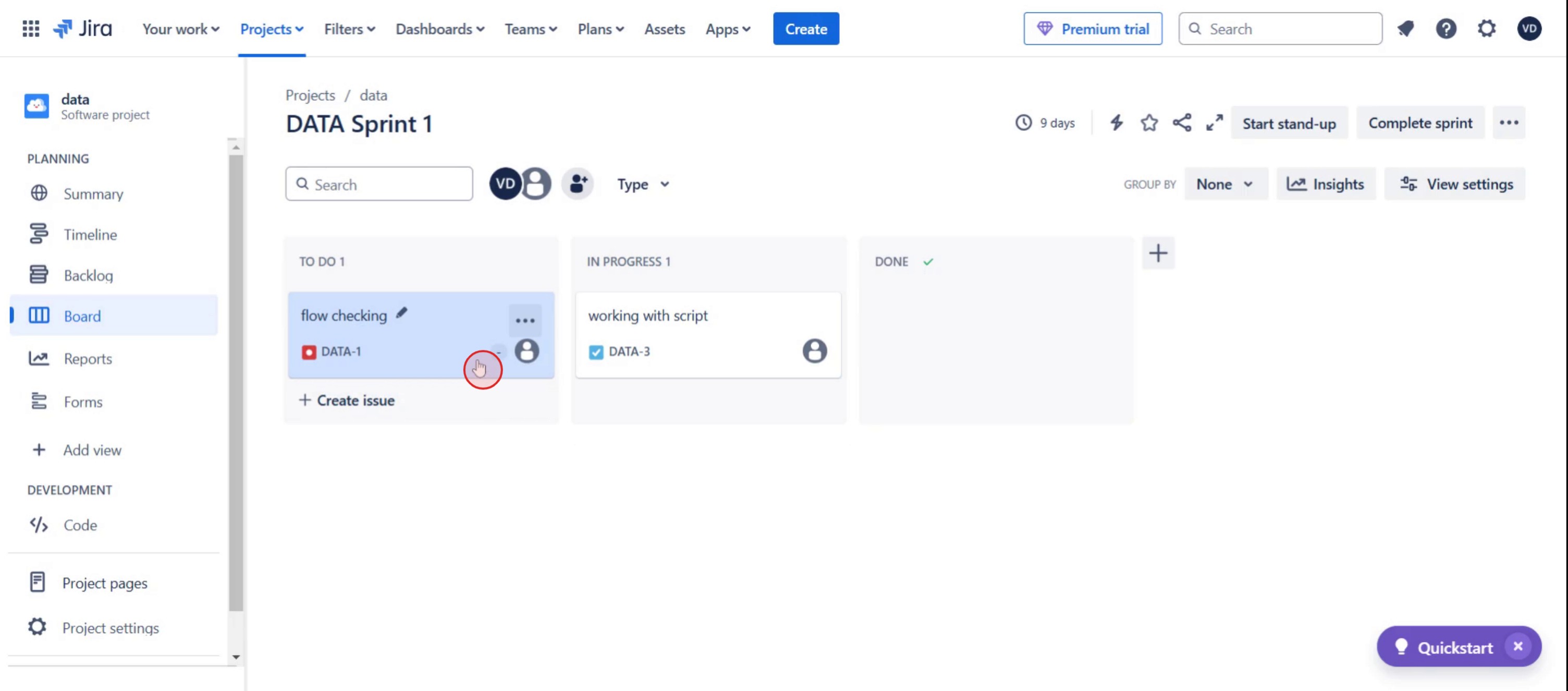Open the app switcher grid icon
This screenshot has width=1568, height=691.
coord(30,29)
